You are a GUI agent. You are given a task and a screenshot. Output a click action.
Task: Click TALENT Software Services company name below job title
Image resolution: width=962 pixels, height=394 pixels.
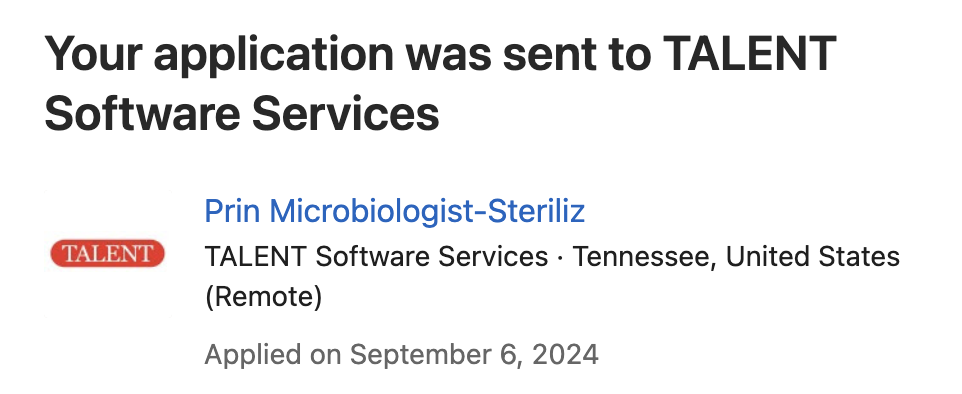[x=376, y=257]
